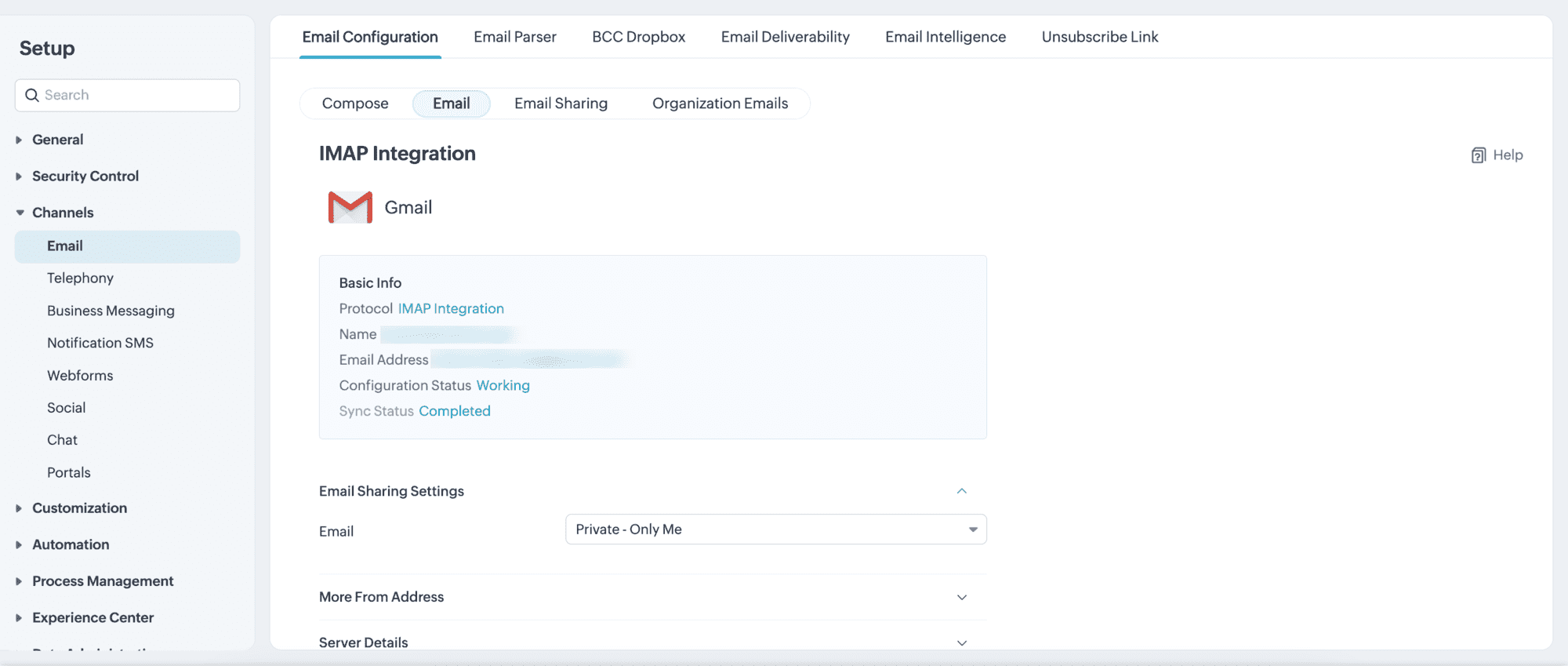Open Telephony under Channels
The width and height of the screenshot is (1568, 666).
tap(80, 278)
